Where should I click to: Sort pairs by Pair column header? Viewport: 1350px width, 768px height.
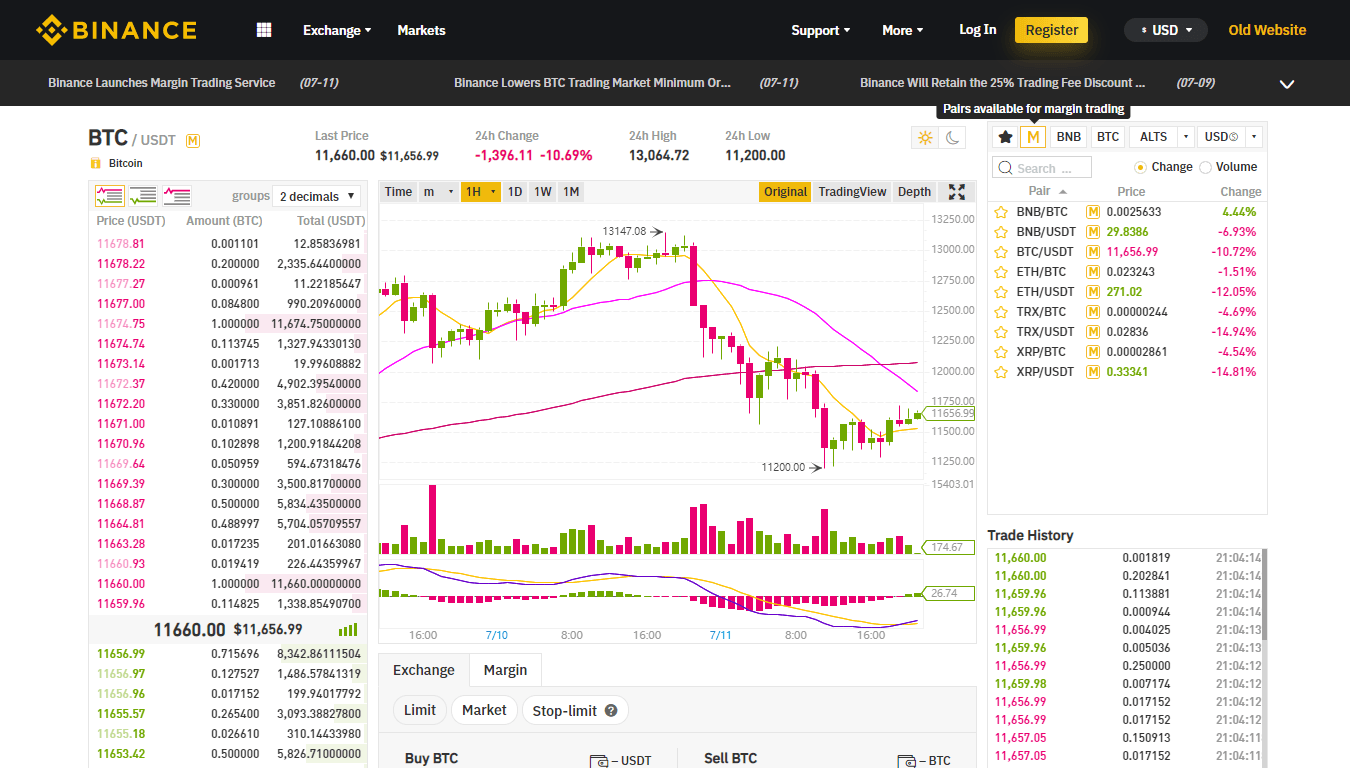click(1047, 191)
